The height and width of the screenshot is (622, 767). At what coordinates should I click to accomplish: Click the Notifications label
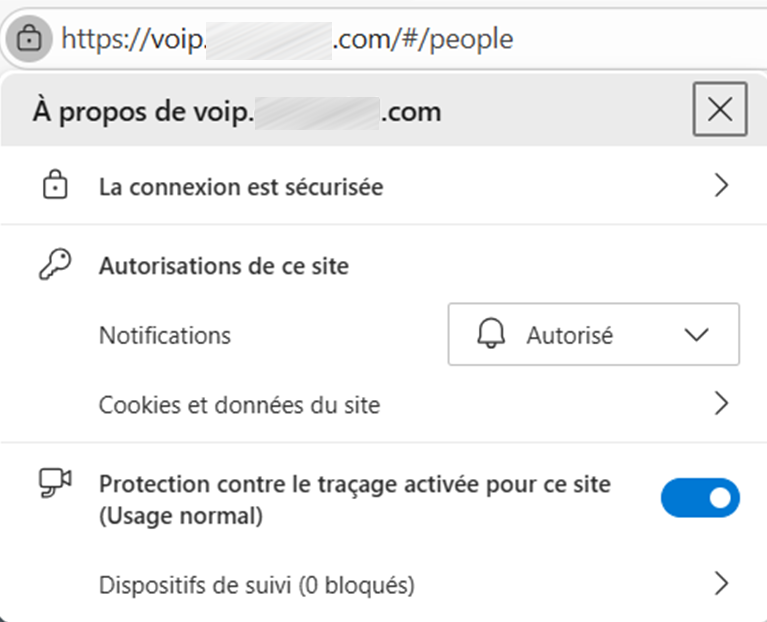coord(165,335)
